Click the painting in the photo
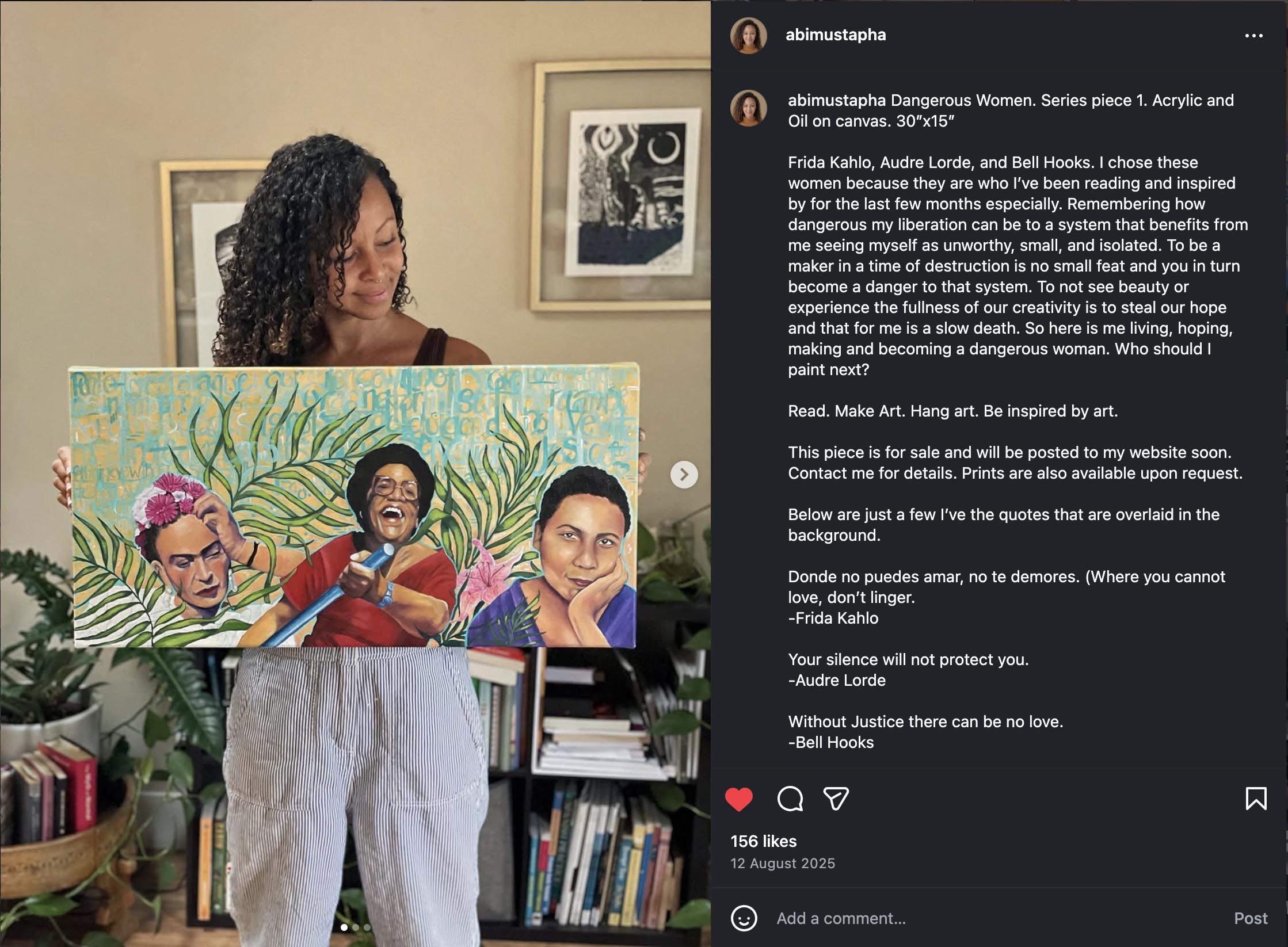The height and width of the screenshot is (947, 1288). click(354, 506)
